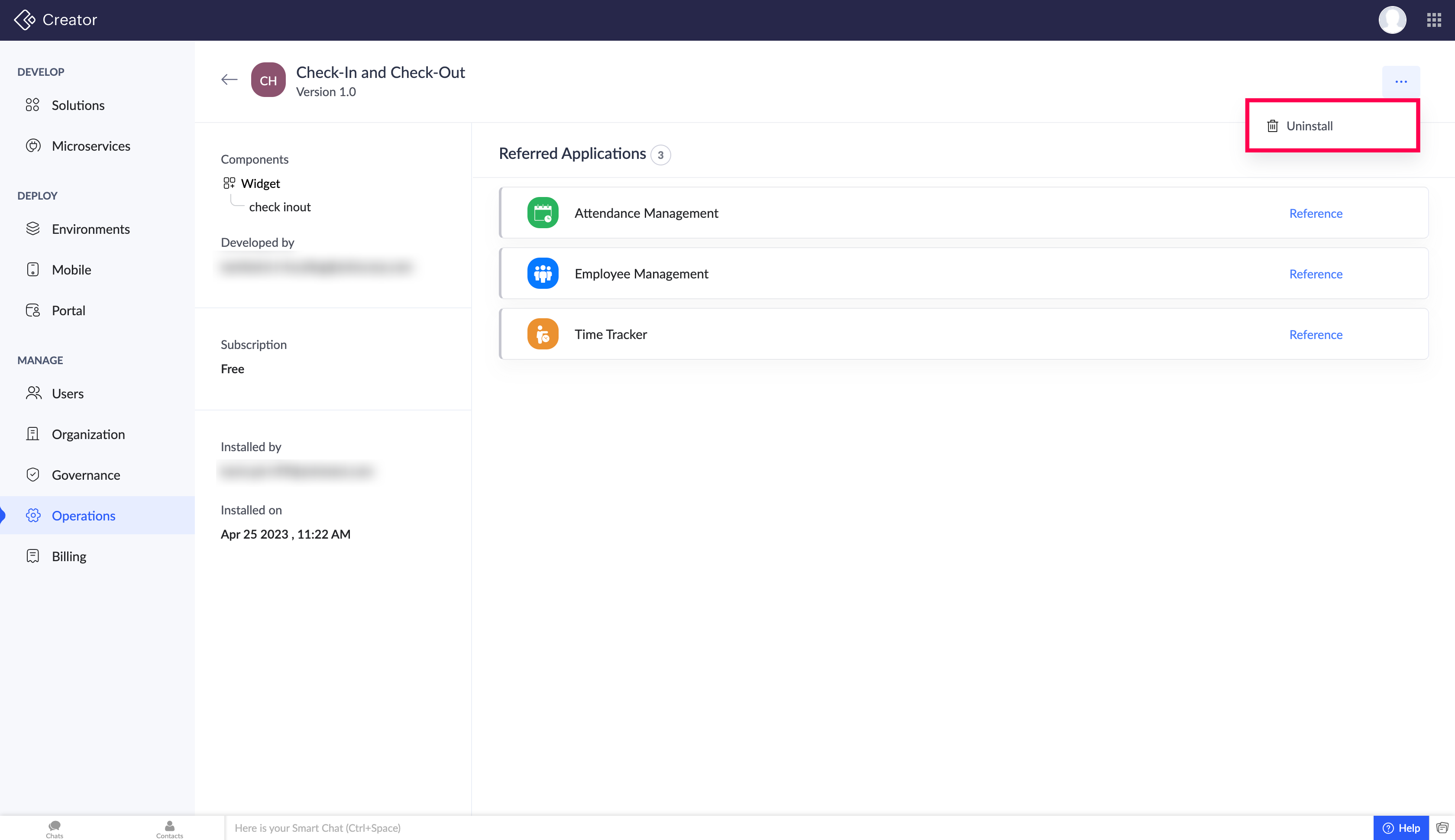The height and width of the screenshot is (840, 1455).
Task: Click the Employee Management app icon
Action: tap(542, 274)
